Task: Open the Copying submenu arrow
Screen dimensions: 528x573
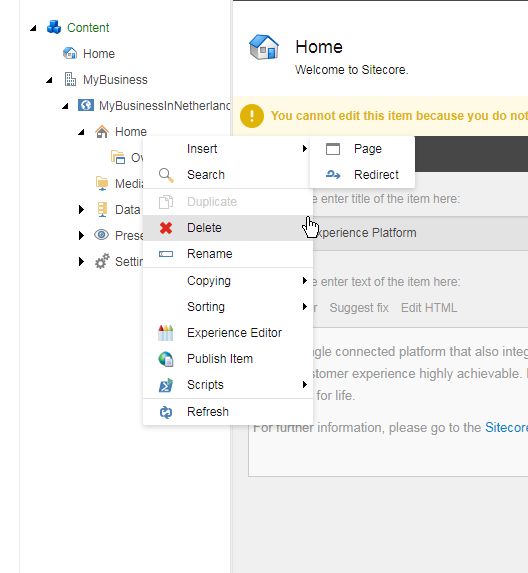Action: point(304,281)
